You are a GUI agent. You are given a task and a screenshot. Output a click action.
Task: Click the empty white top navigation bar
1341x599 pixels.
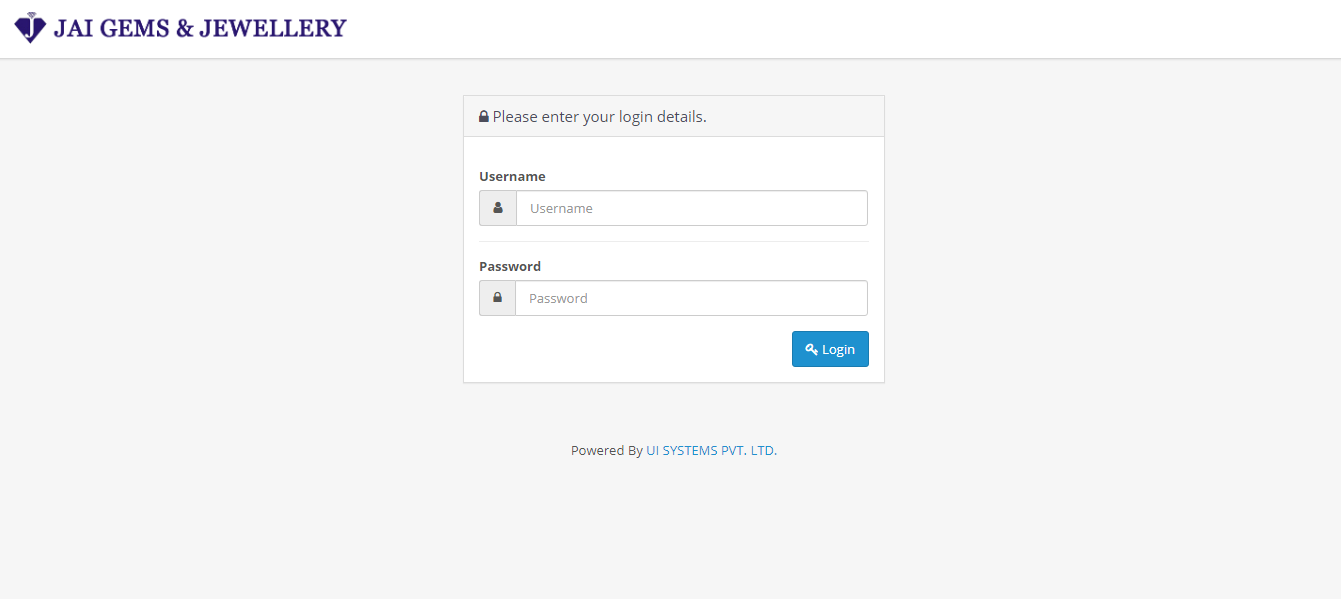tap(800, 28)
